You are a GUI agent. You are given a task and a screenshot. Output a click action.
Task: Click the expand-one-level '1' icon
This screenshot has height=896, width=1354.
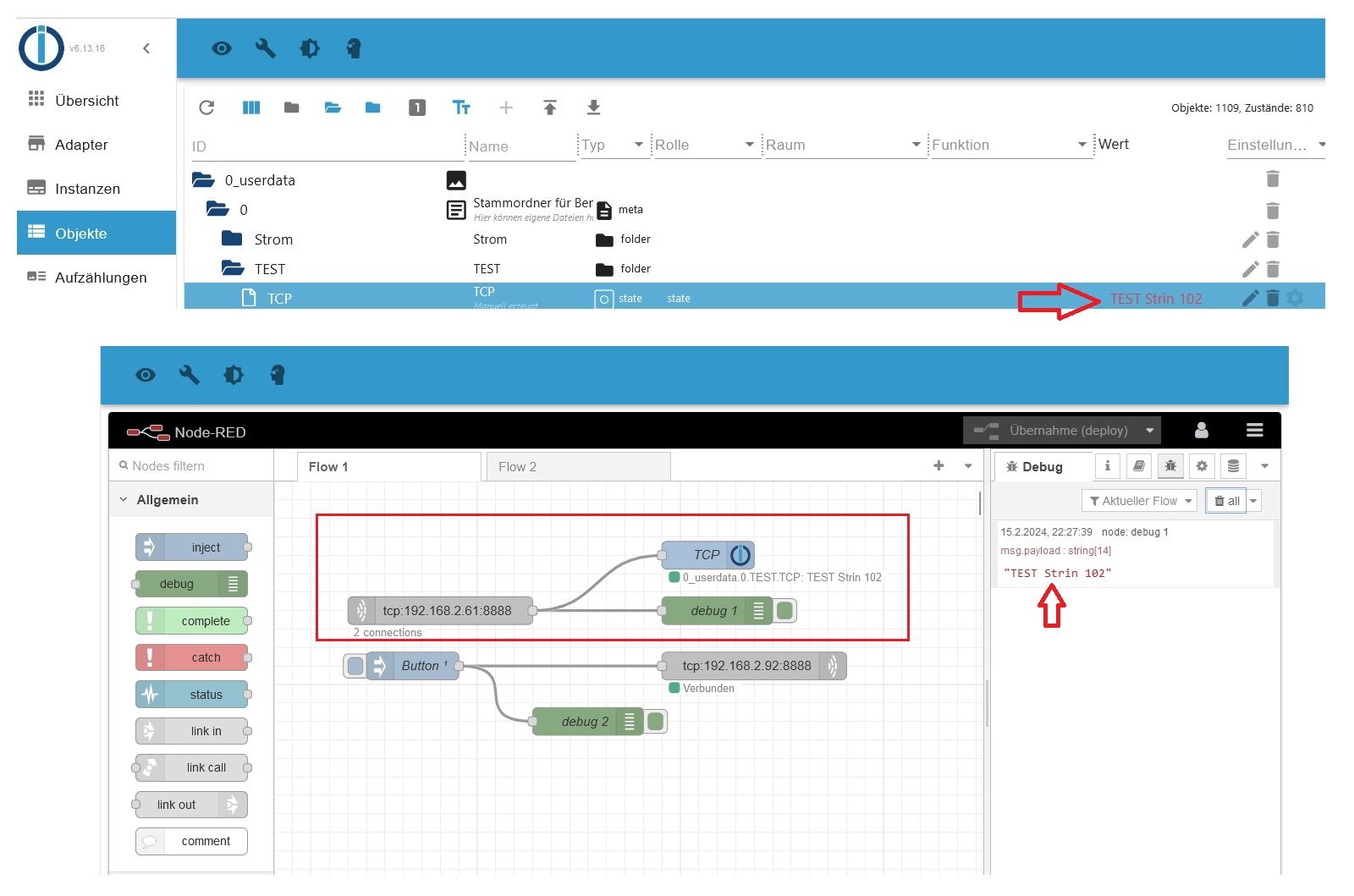[417, 107]
